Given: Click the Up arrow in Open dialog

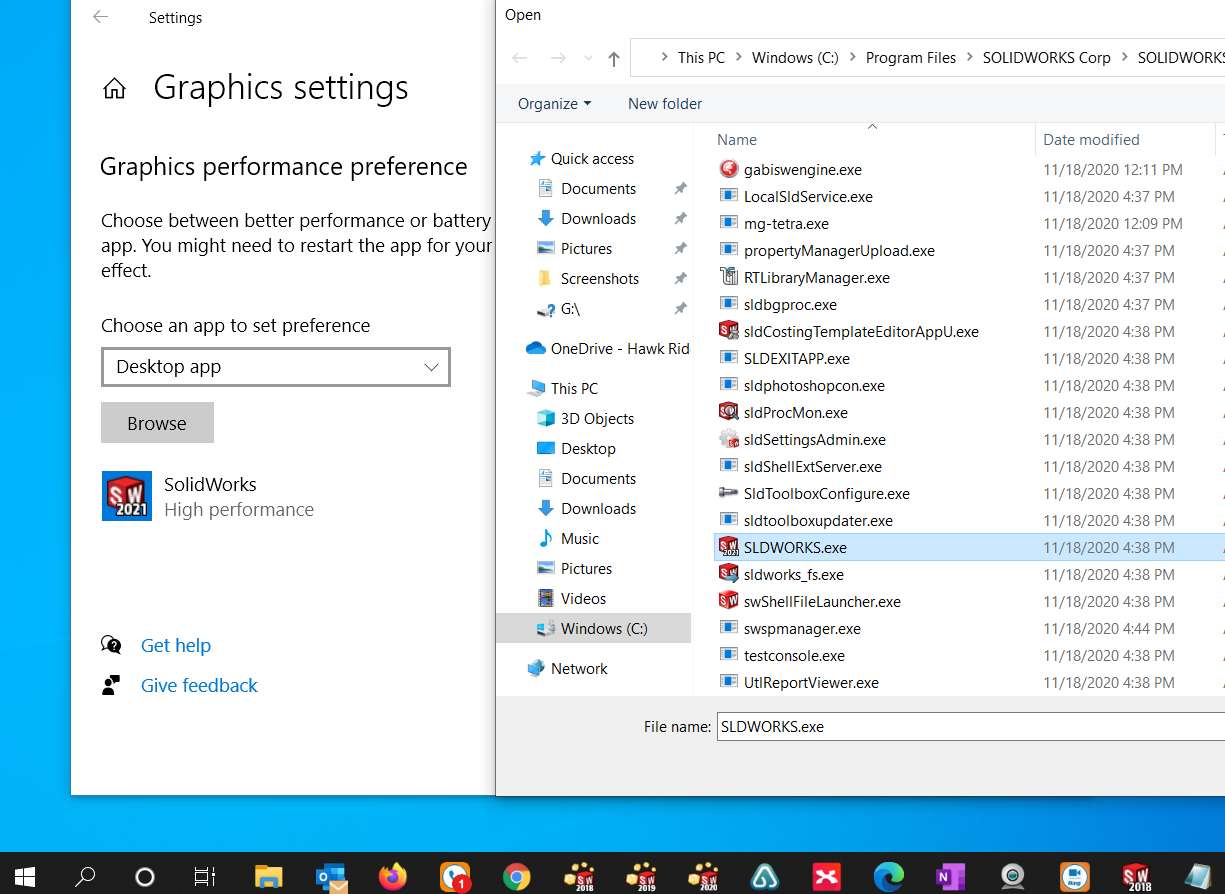Looking at the screenshot, I should [614, 58].
